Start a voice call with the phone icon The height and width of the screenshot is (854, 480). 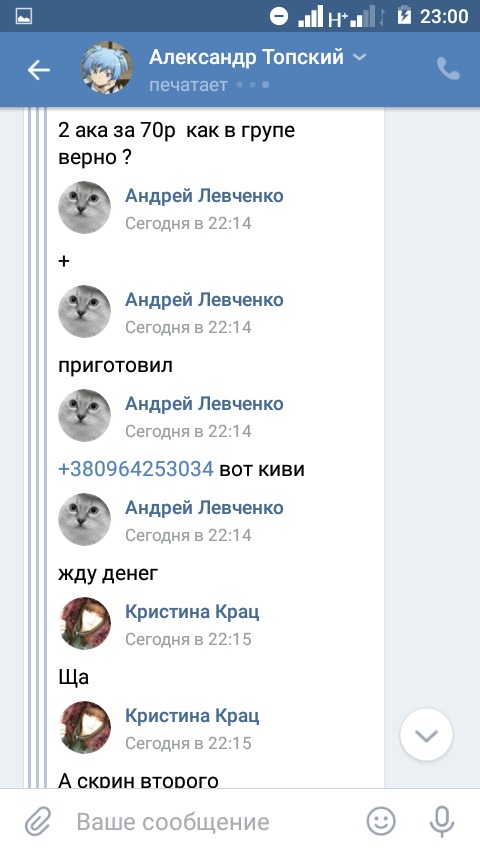(448, 69)
